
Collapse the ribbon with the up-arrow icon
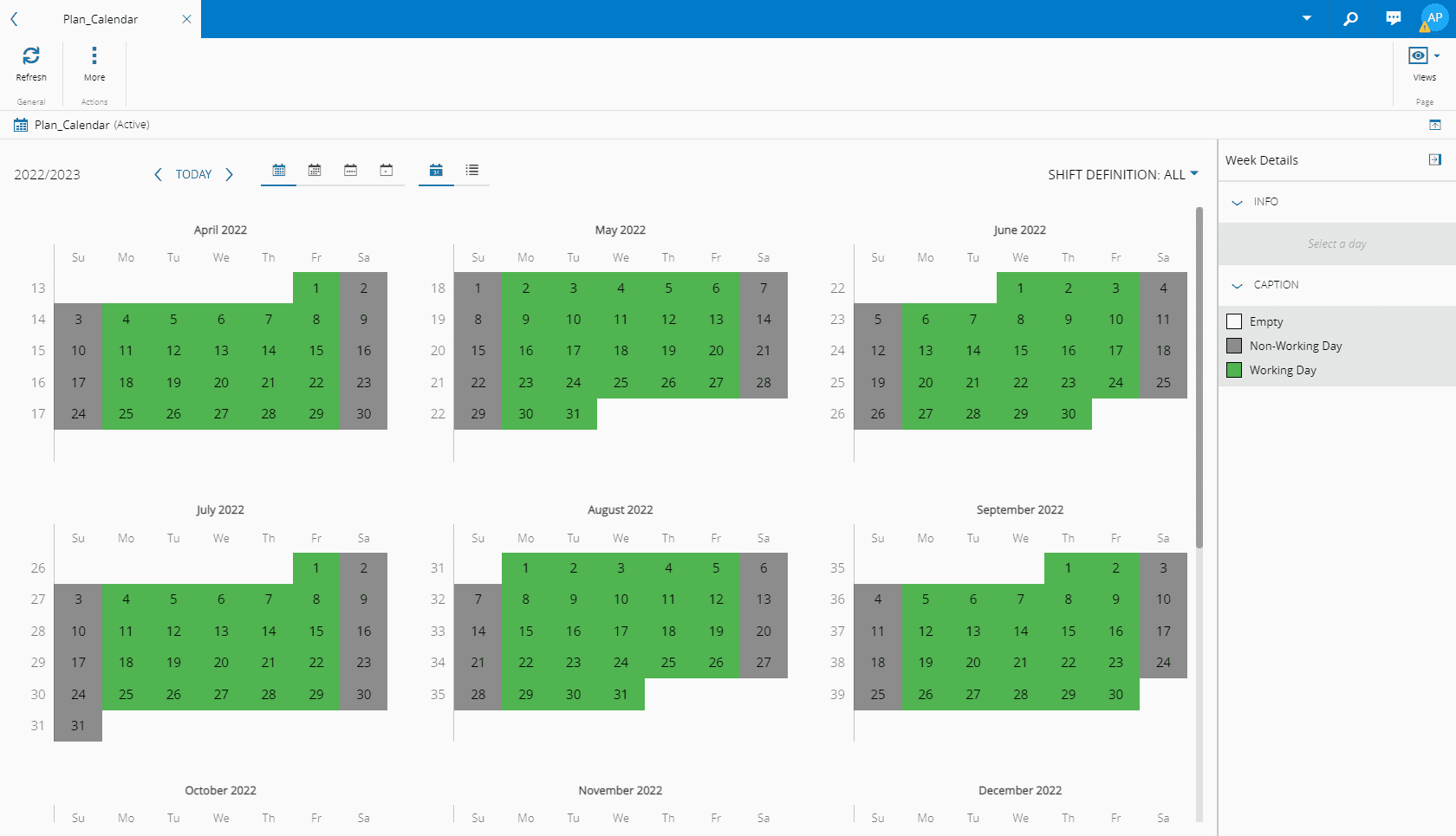point(1434,125)
